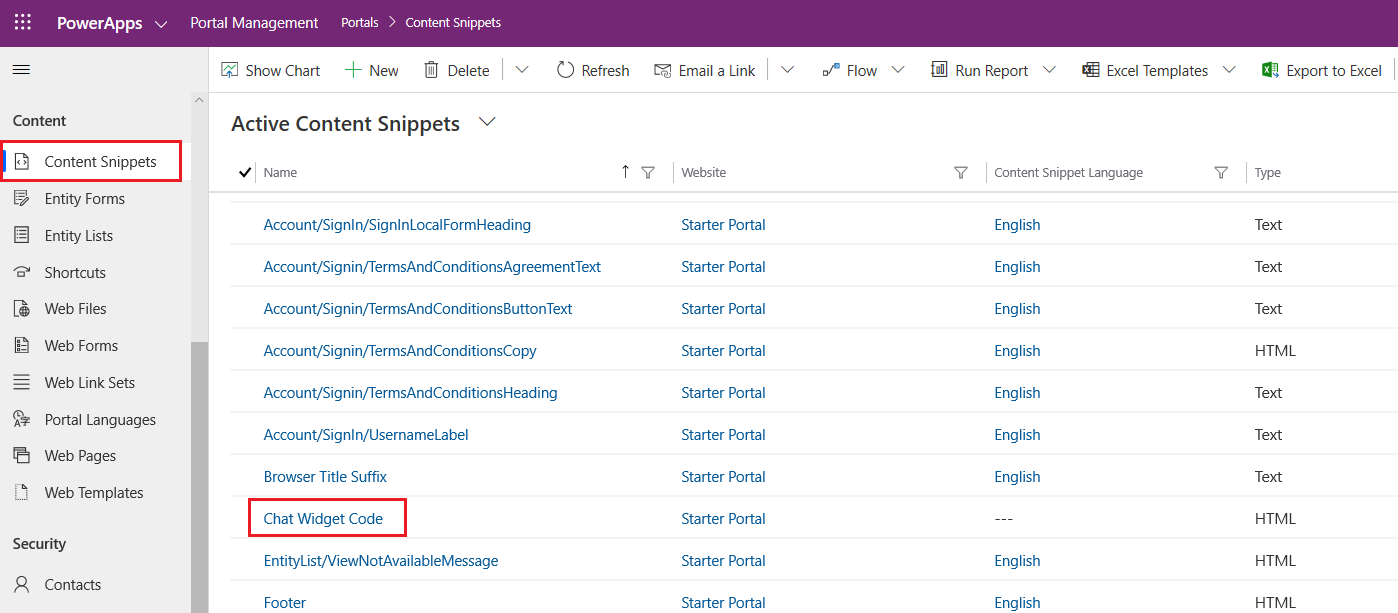Image resolution: width=1398 pixels, height=613 pixels.
Task: Open Account/Signin/TermsAndConditionsButtonText snippet
Action: click(418, 309)
